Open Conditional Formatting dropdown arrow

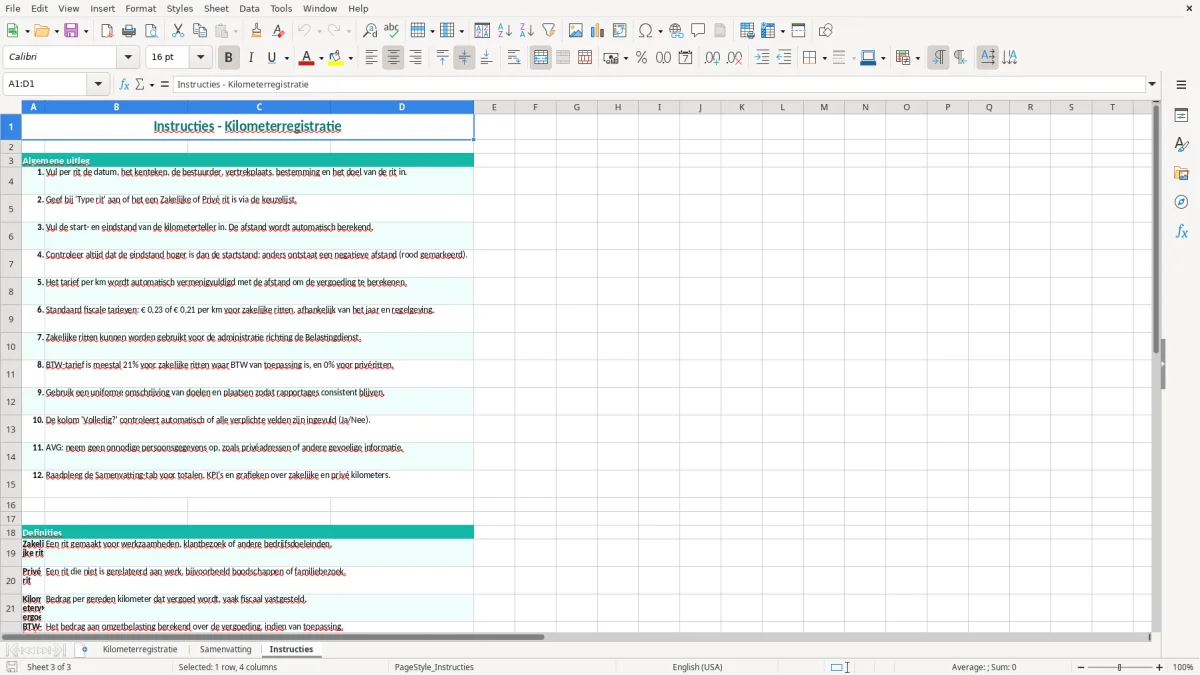click(x=916, y=58)
